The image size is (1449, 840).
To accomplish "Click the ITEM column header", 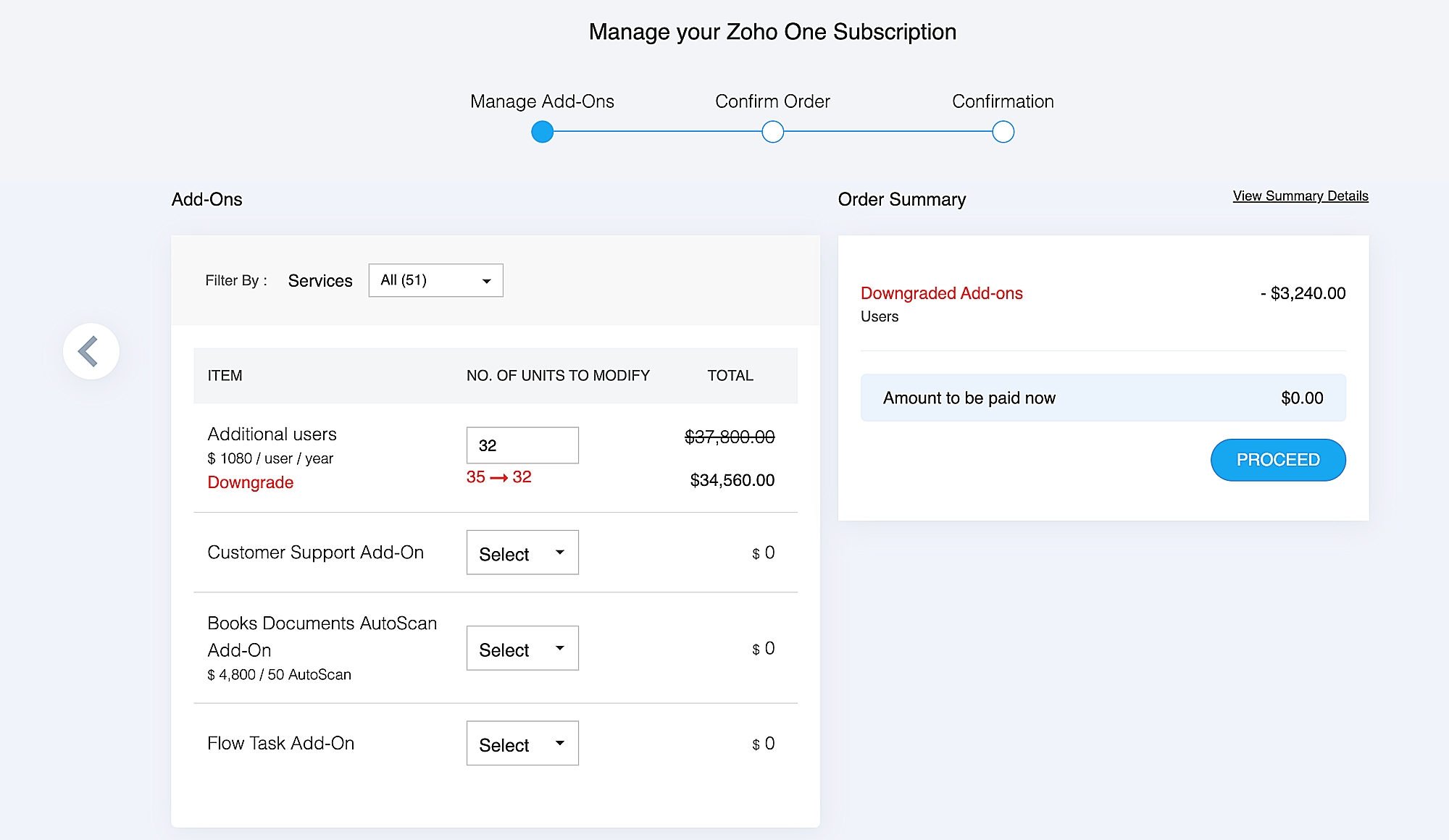I will (x=225, y=376).
